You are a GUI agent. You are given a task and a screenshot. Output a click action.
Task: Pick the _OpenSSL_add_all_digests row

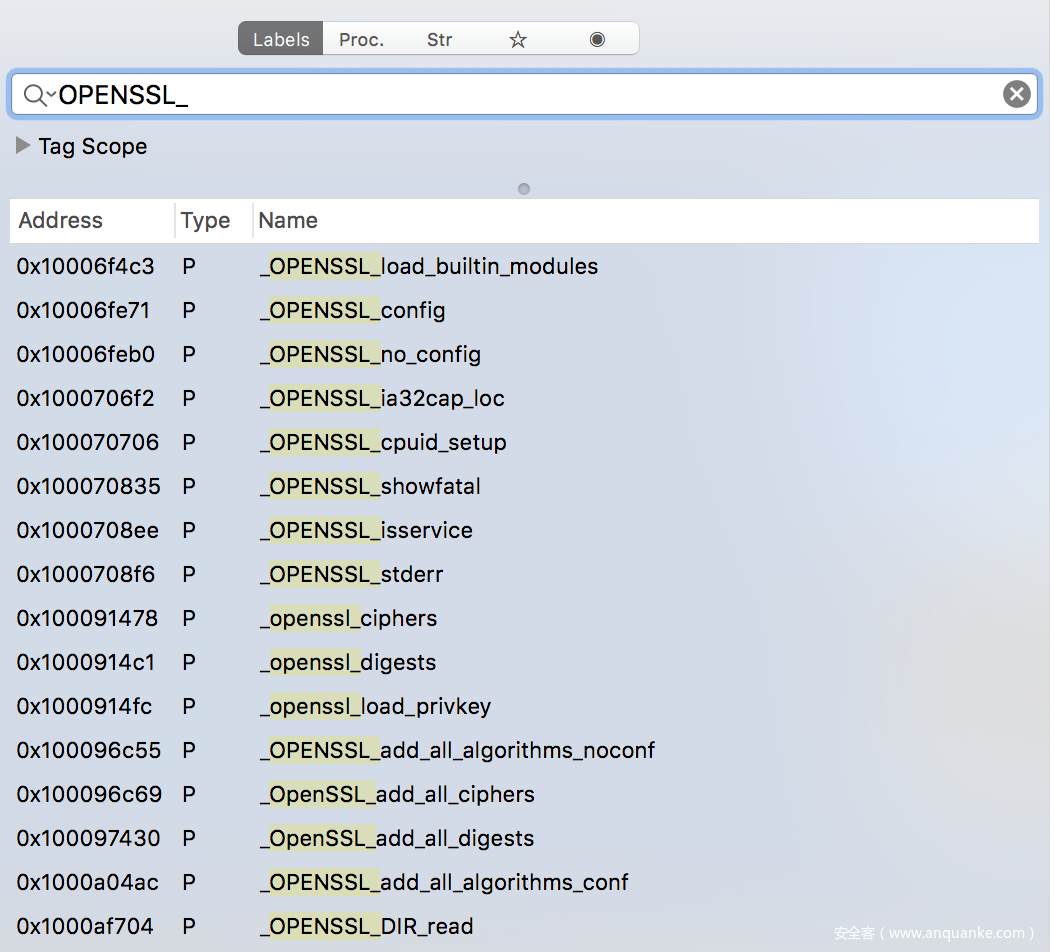397,839
